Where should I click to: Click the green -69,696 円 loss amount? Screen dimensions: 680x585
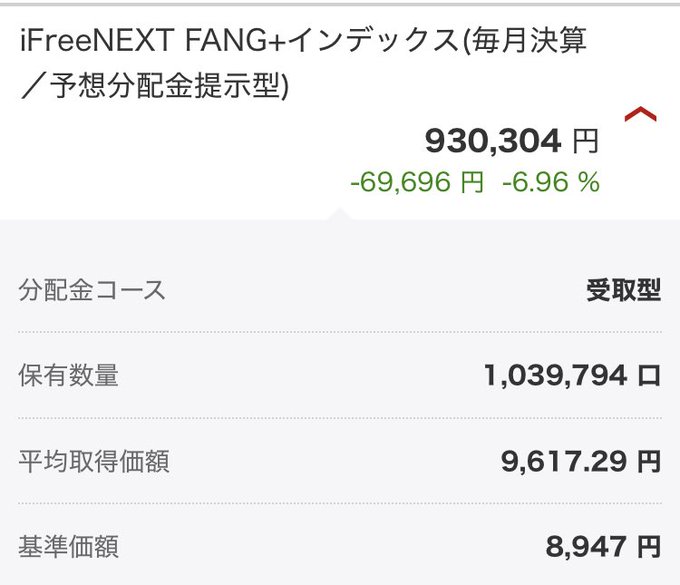417,182
